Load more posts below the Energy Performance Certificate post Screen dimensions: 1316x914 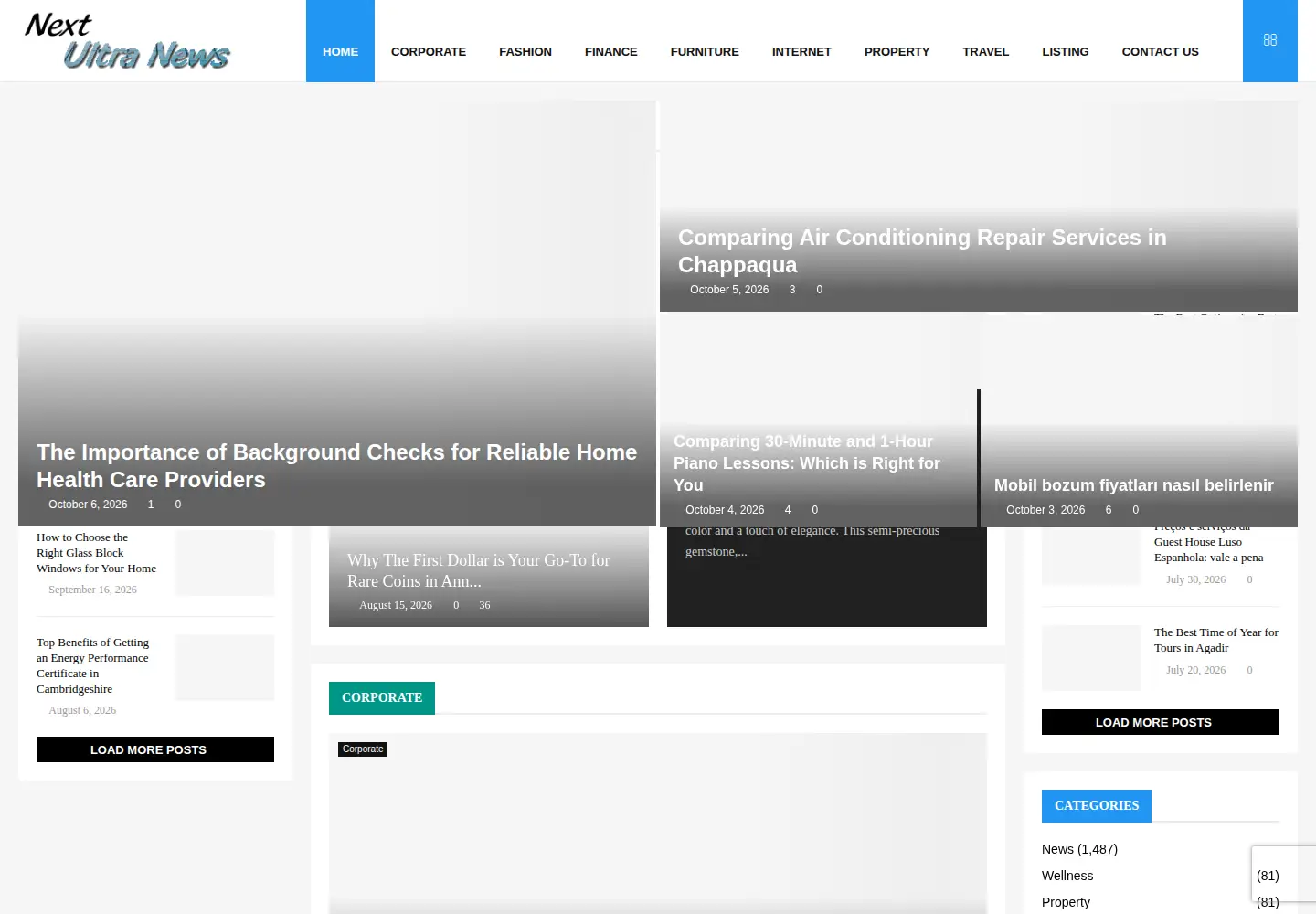(155, 749)
